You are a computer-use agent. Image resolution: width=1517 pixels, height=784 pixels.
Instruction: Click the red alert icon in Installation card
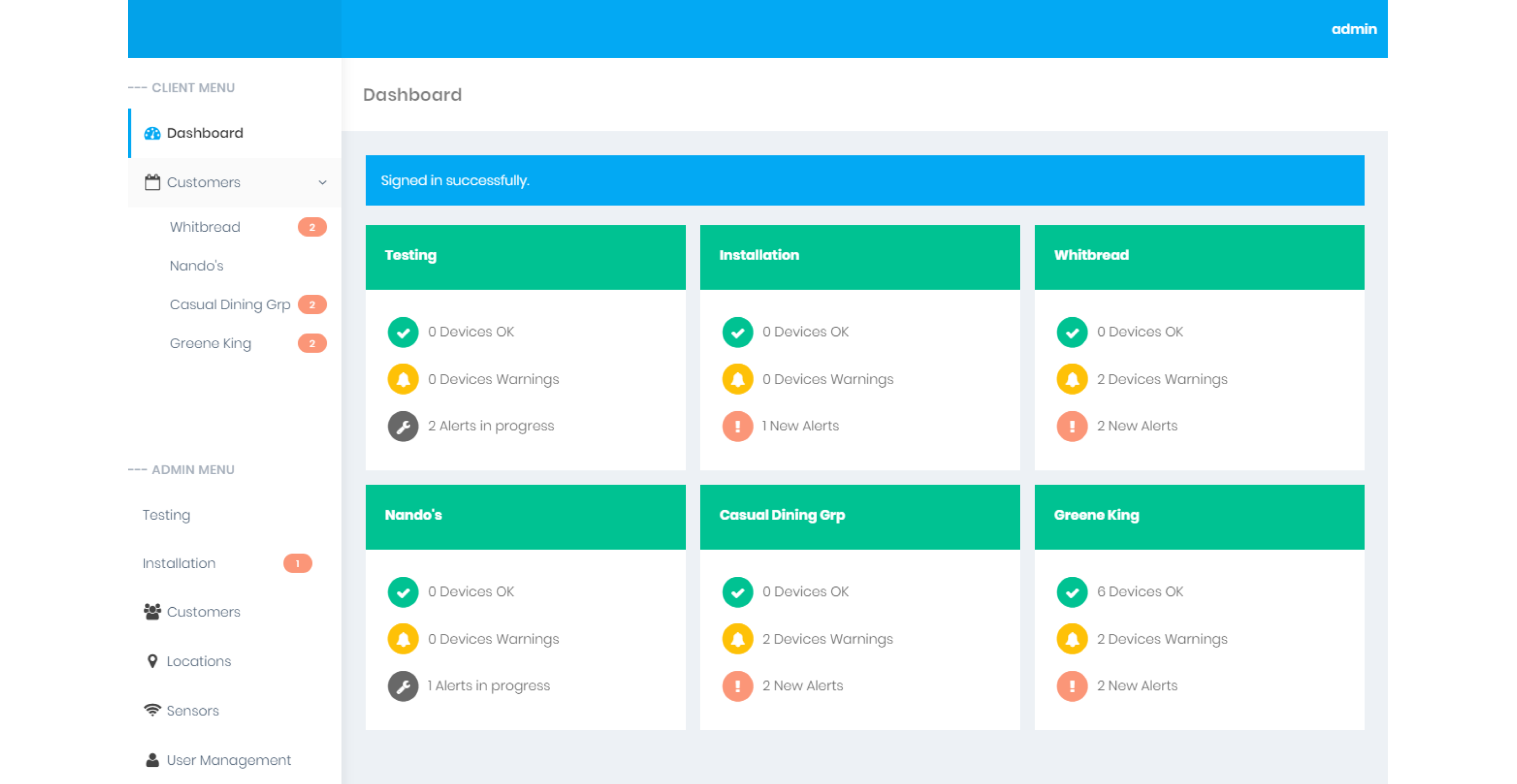tap(737, 426)
